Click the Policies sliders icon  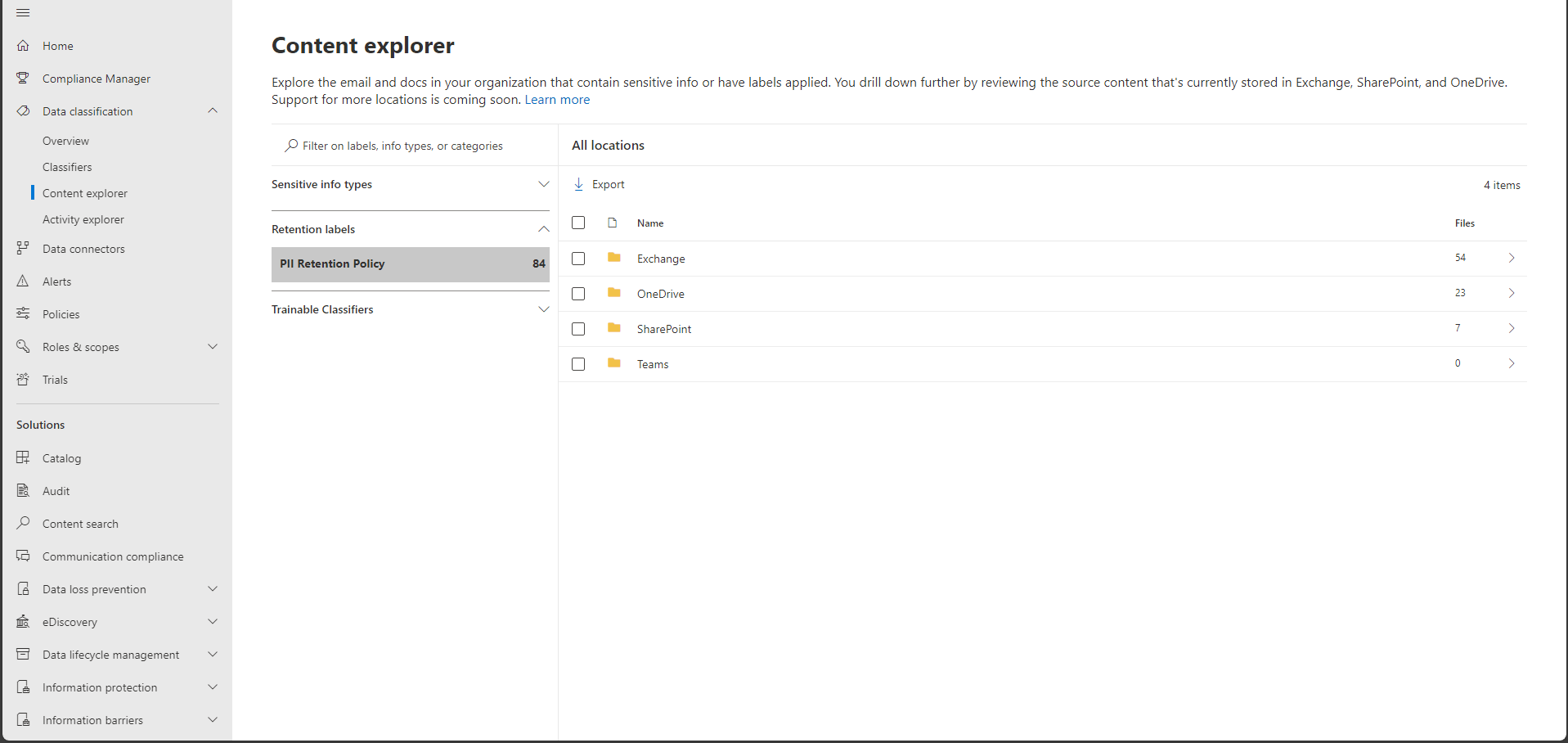tap(23, 314)
